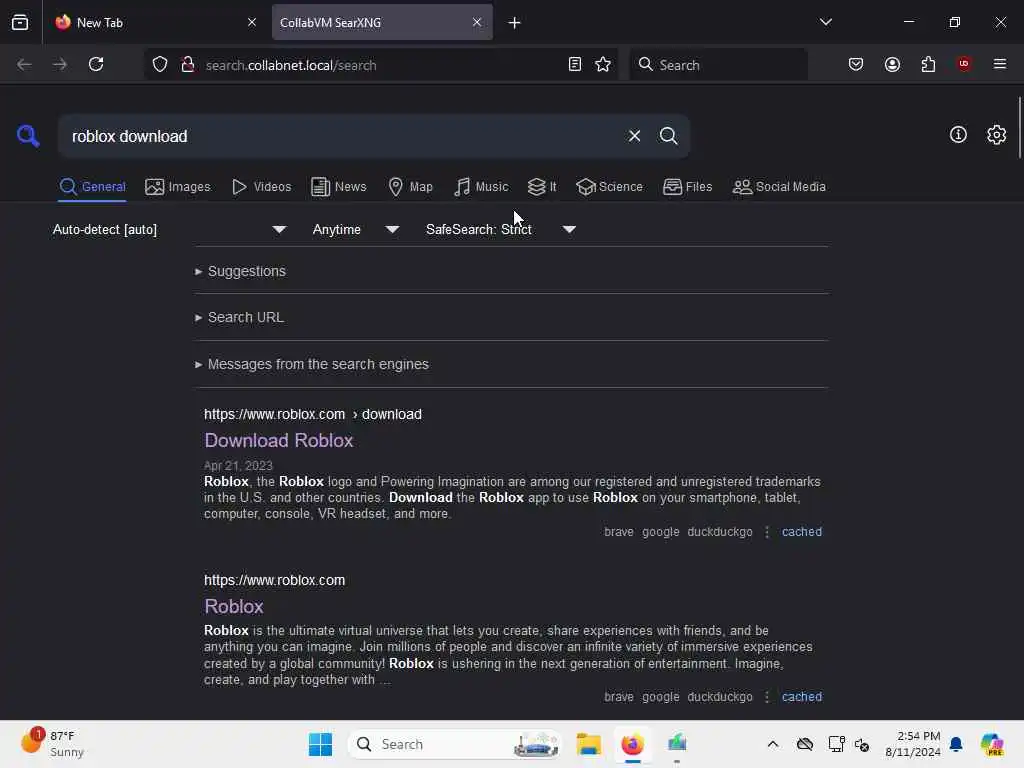Open the Firefox View icon at top left
Screen dimensions: 1024x768
20,22
